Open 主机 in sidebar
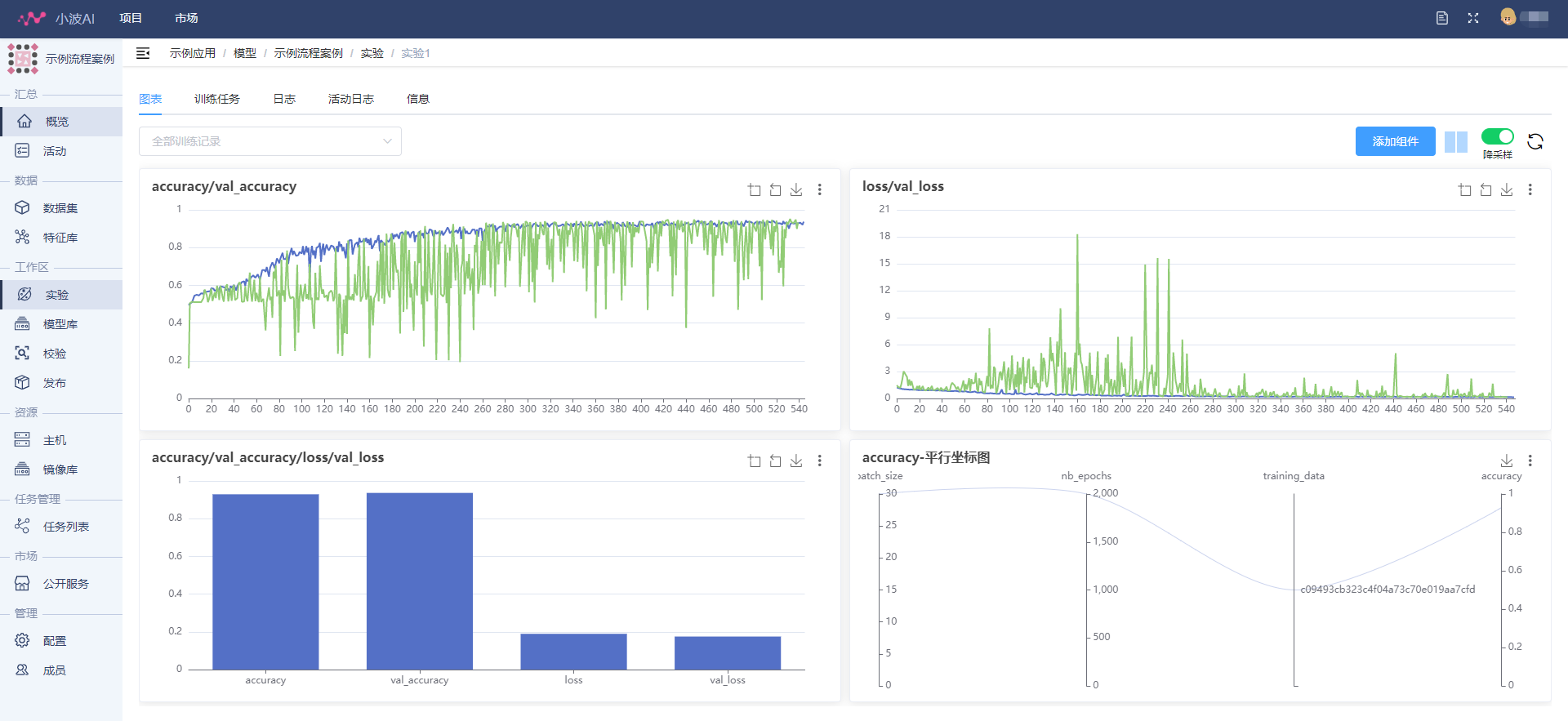This screenshot has height=721, width=1568. pyautogui.click(x=61, y=440)
